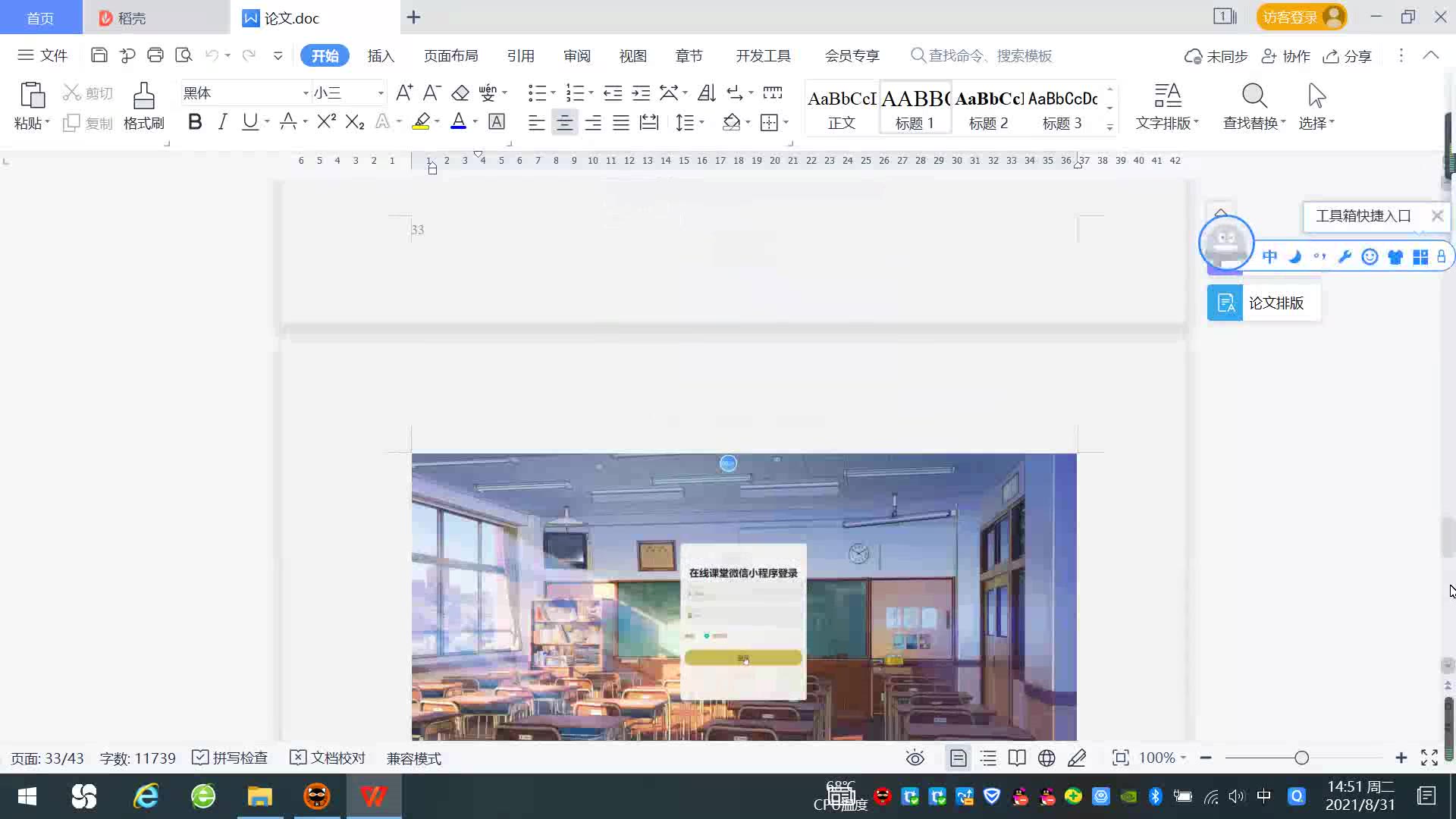Click the Format Painter tool

[144, 106]
